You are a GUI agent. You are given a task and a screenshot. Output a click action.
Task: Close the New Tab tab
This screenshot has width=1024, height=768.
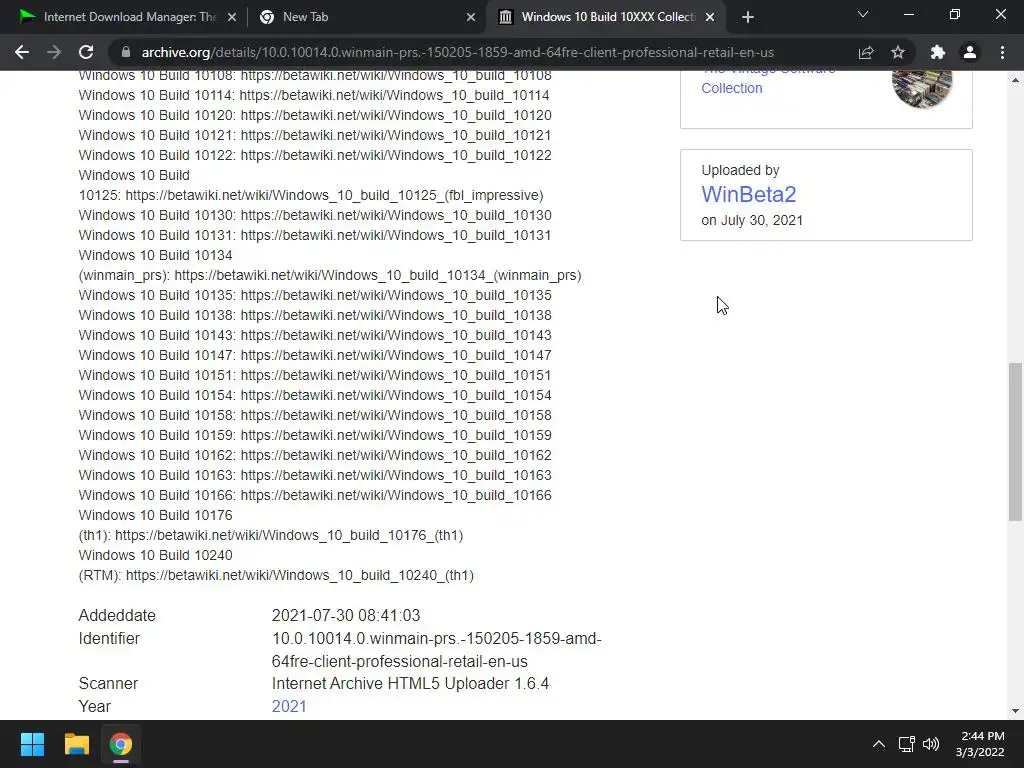pyautogui.click(x=471, y=17)
